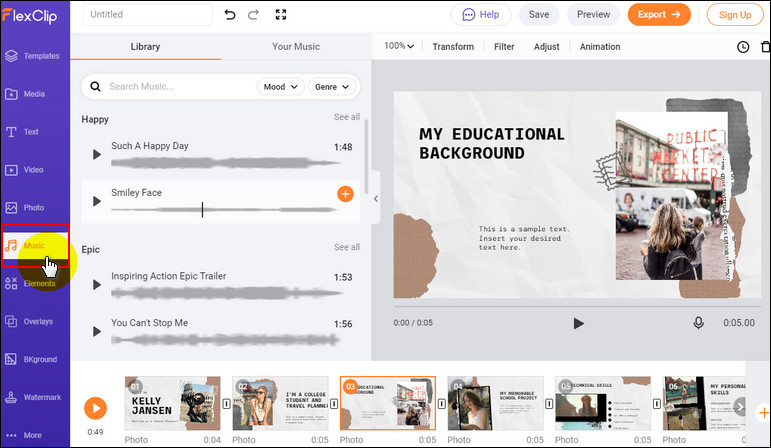Click the Preview button
Image resolution: width=771 pixels, height=448 pixels.
pos(593,15)
